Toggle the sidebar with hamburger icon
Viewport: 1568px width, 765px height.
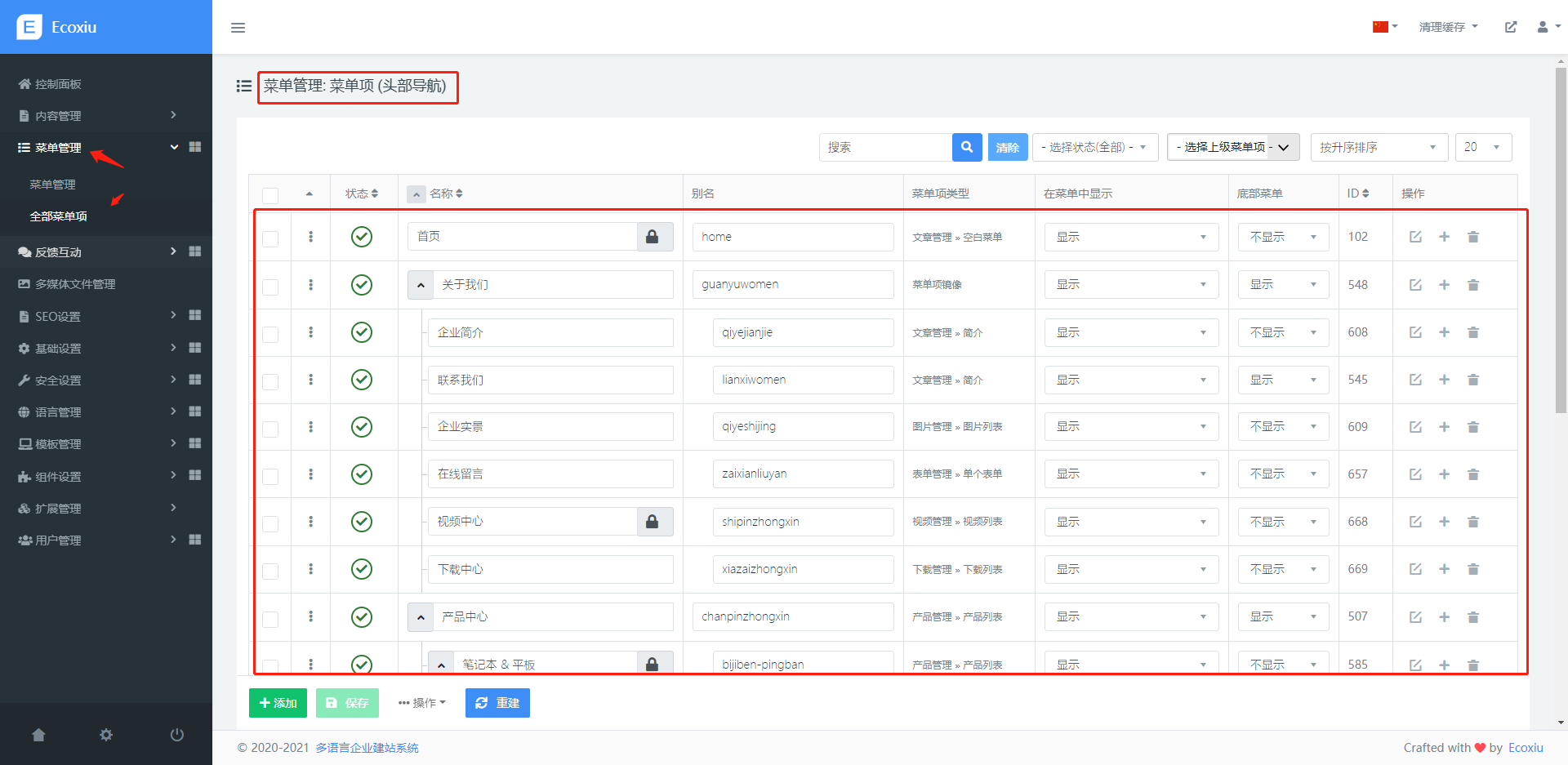238,28
